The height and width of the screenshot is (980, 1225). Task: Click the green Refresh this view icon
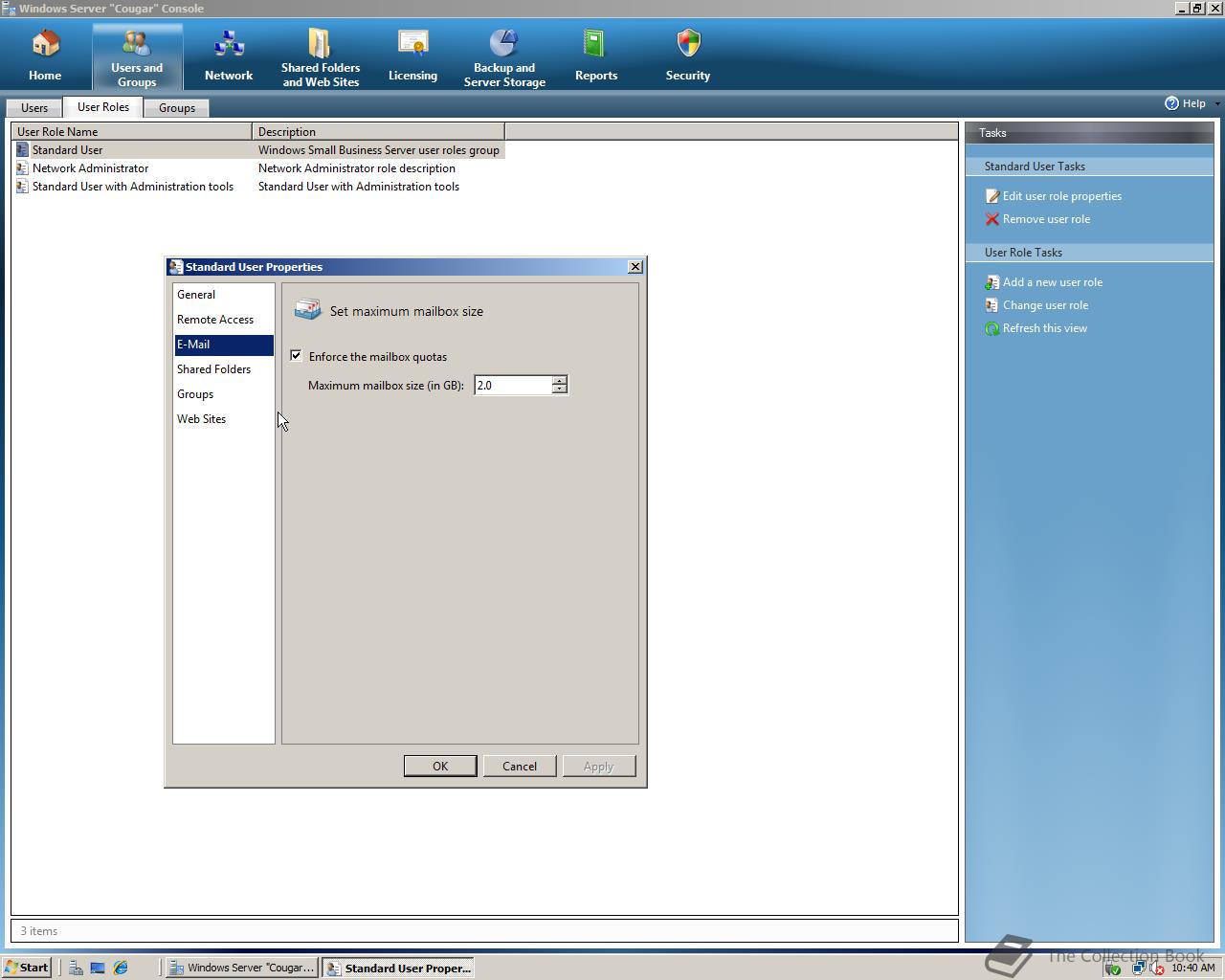992,328
